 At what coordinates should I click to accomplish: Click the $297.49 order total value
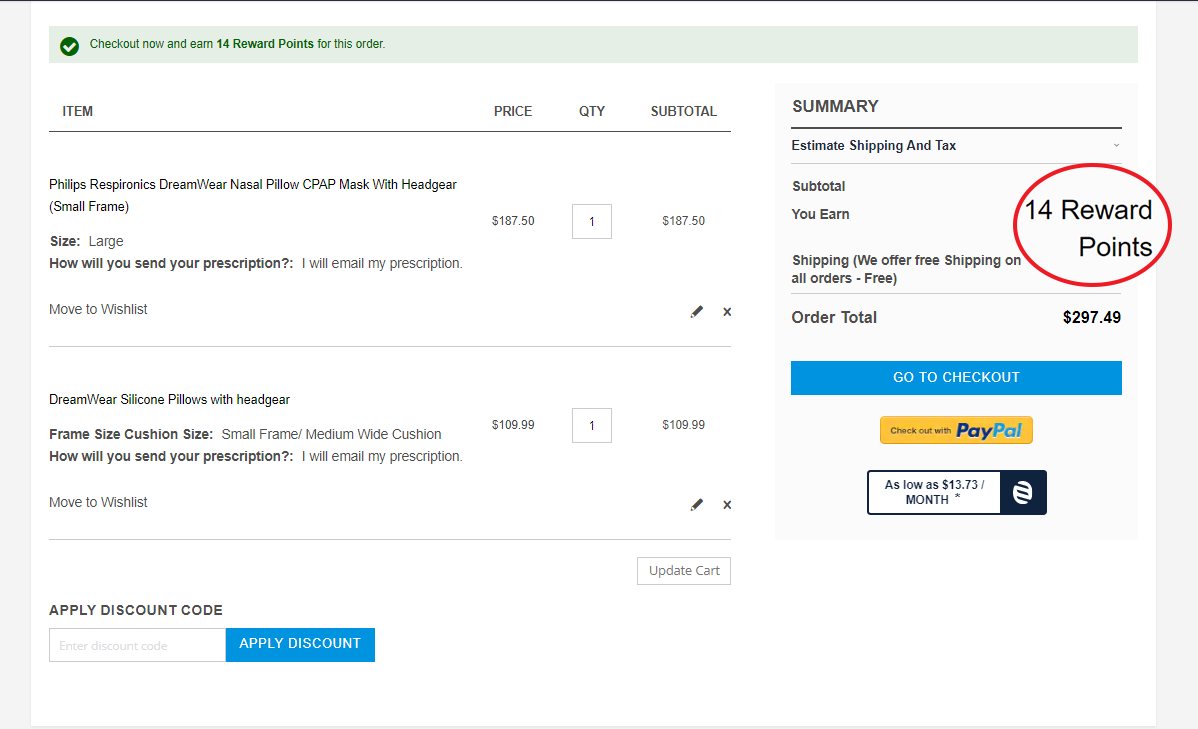pyautogui.click(x=1091, y=317)
